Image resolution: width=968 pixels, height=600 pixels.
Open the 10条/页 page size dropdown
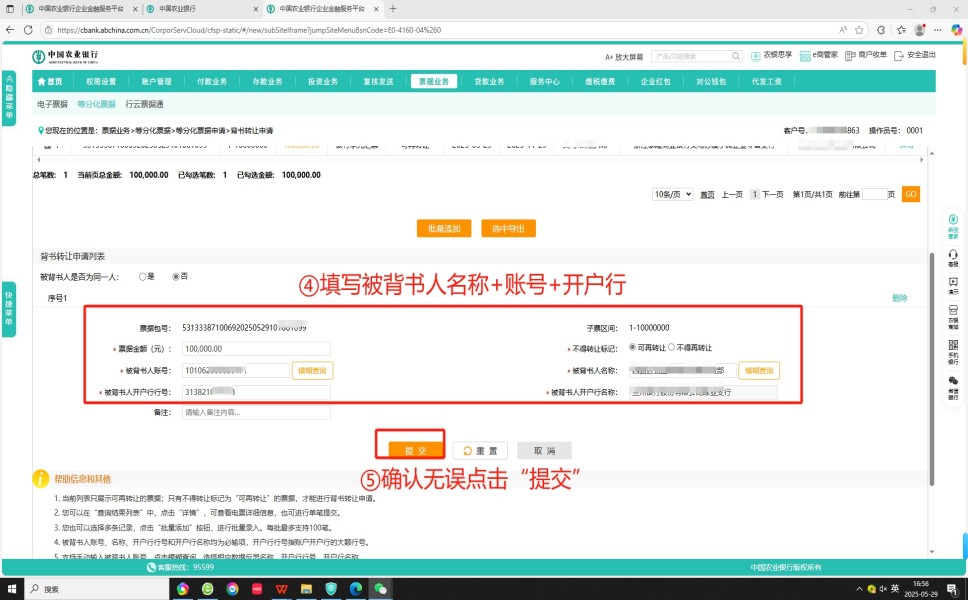[672, 194]
